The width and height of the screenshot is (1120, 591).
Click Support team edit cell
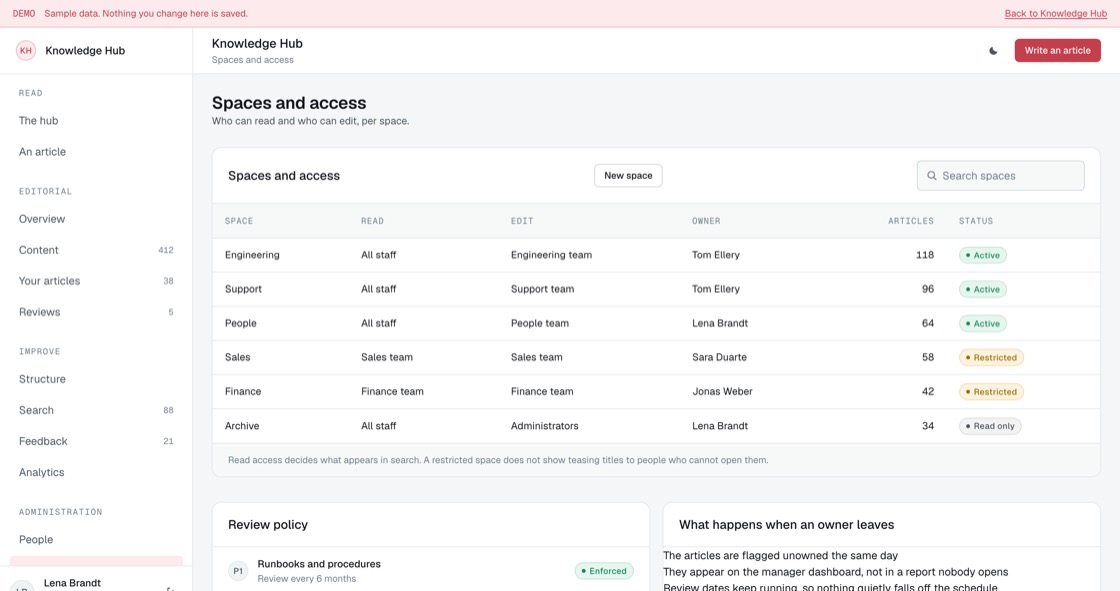(x=542, y=289)
